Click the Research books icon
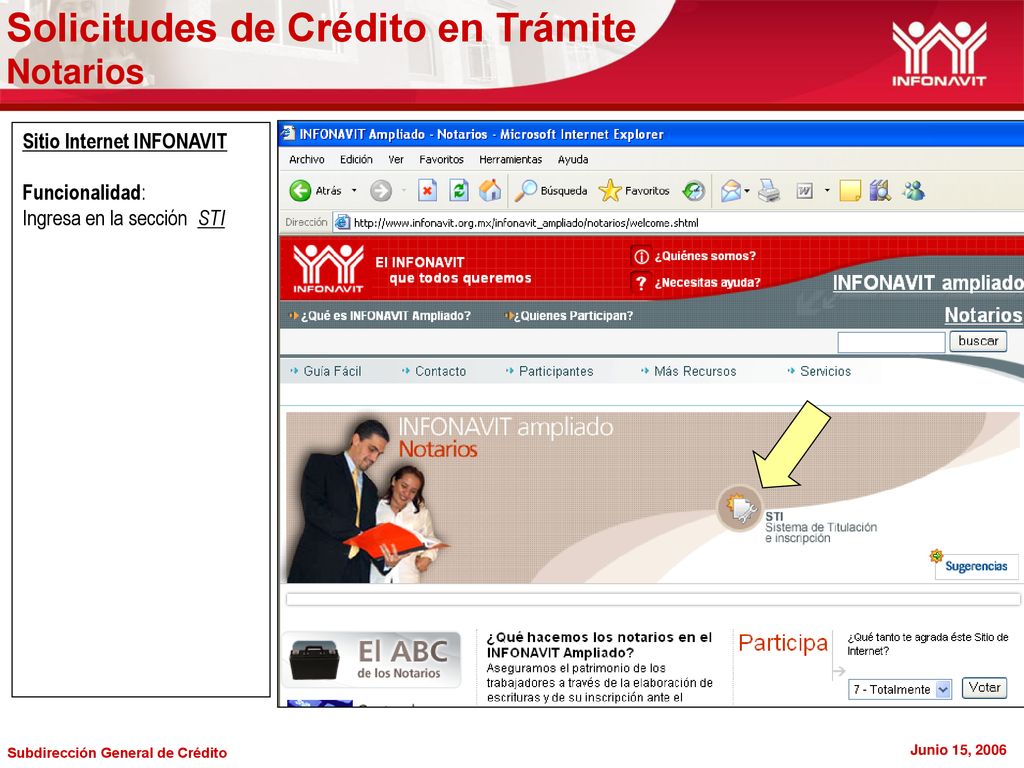1024x768 pixels. coord(880,191)
